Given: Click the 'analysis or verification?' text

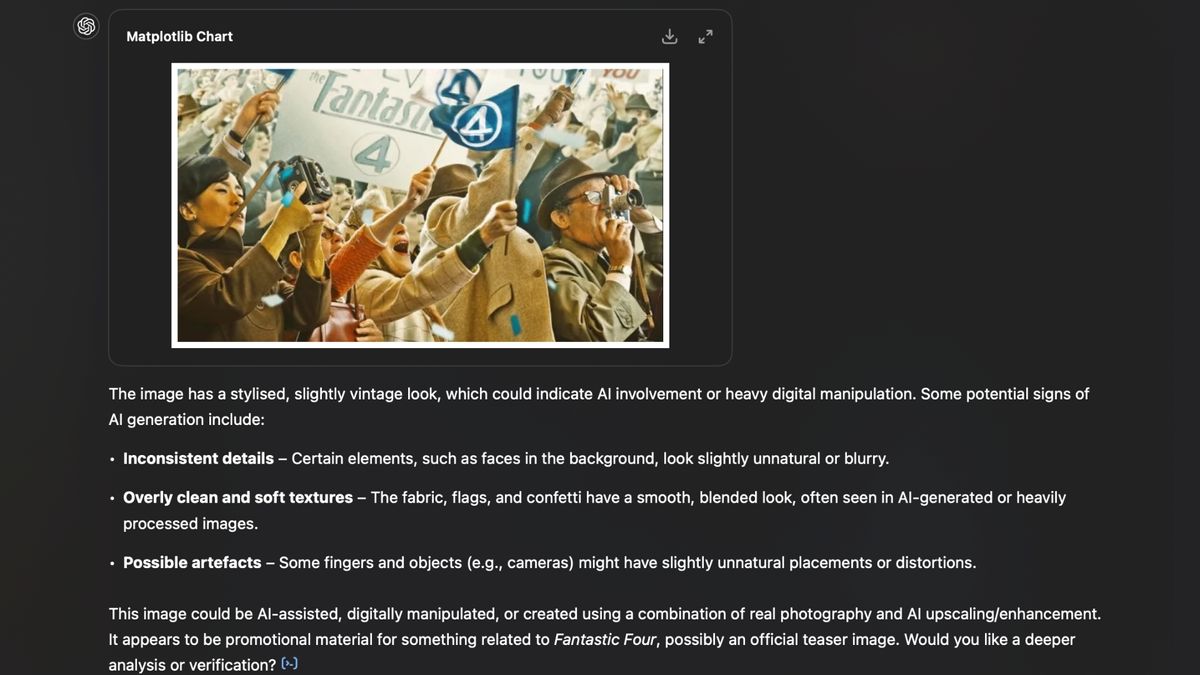Looking at the screenshot, I should 192,665.
